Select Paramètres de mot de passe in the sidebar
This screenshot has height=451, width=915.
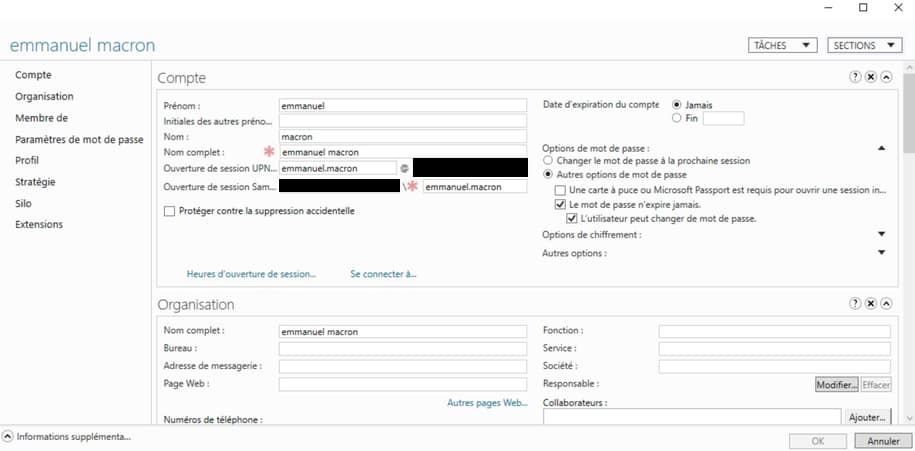(79, 140)
